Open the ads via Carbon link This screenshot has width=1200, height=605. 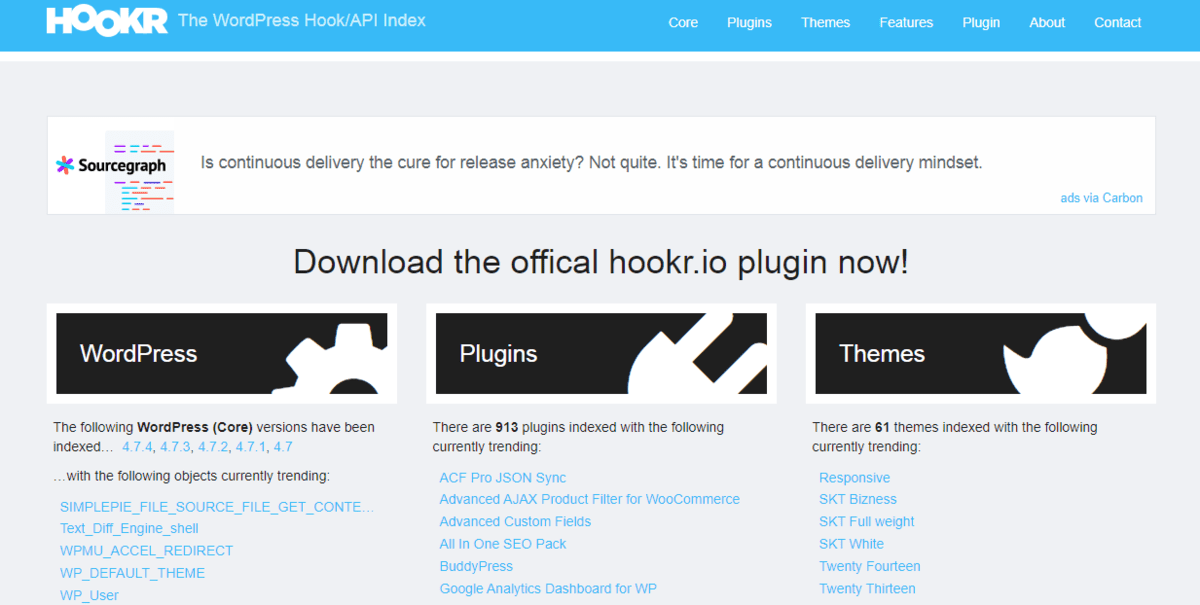[1101, 198]
